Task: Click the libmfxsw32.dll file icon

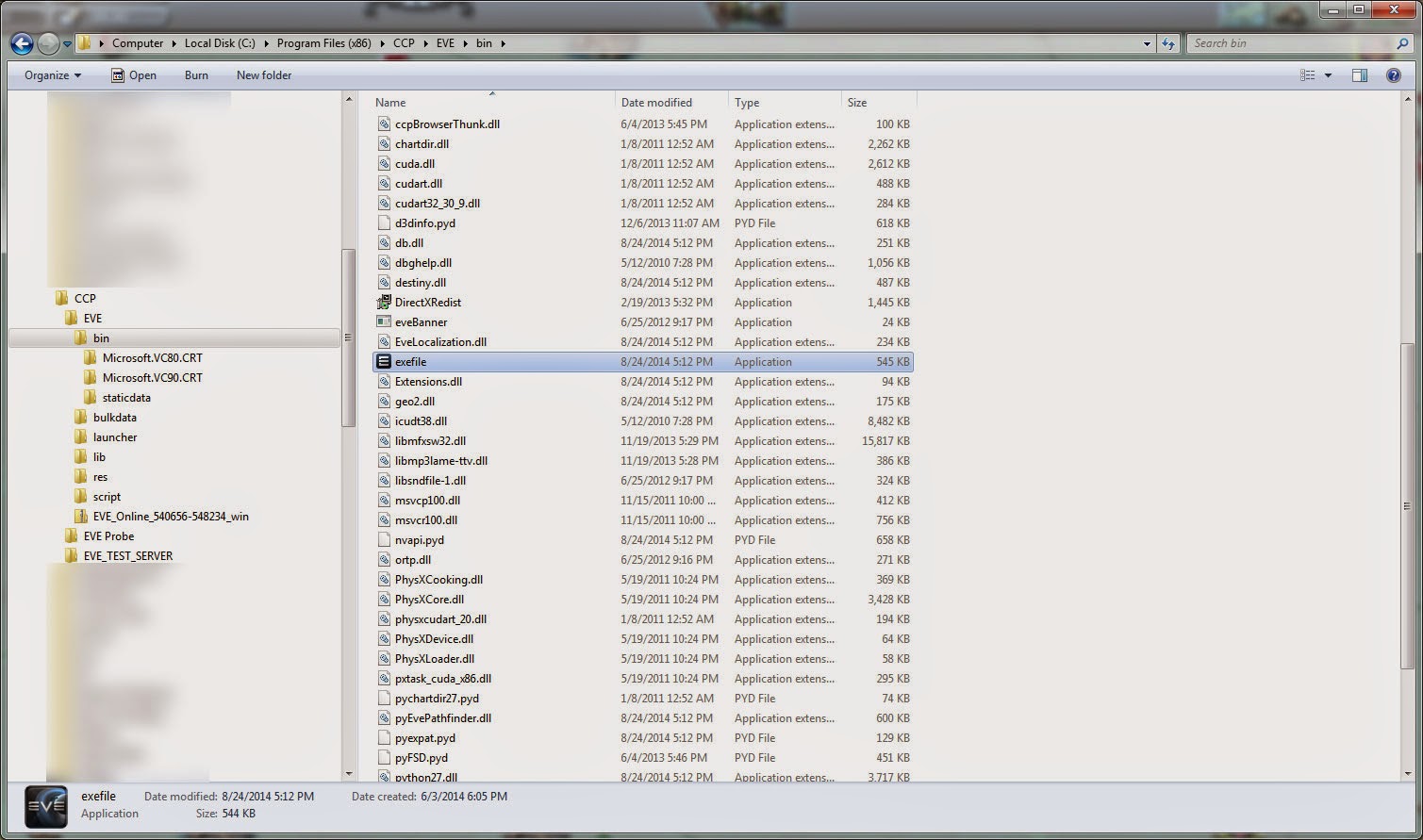Action: [x=384, y=441]
